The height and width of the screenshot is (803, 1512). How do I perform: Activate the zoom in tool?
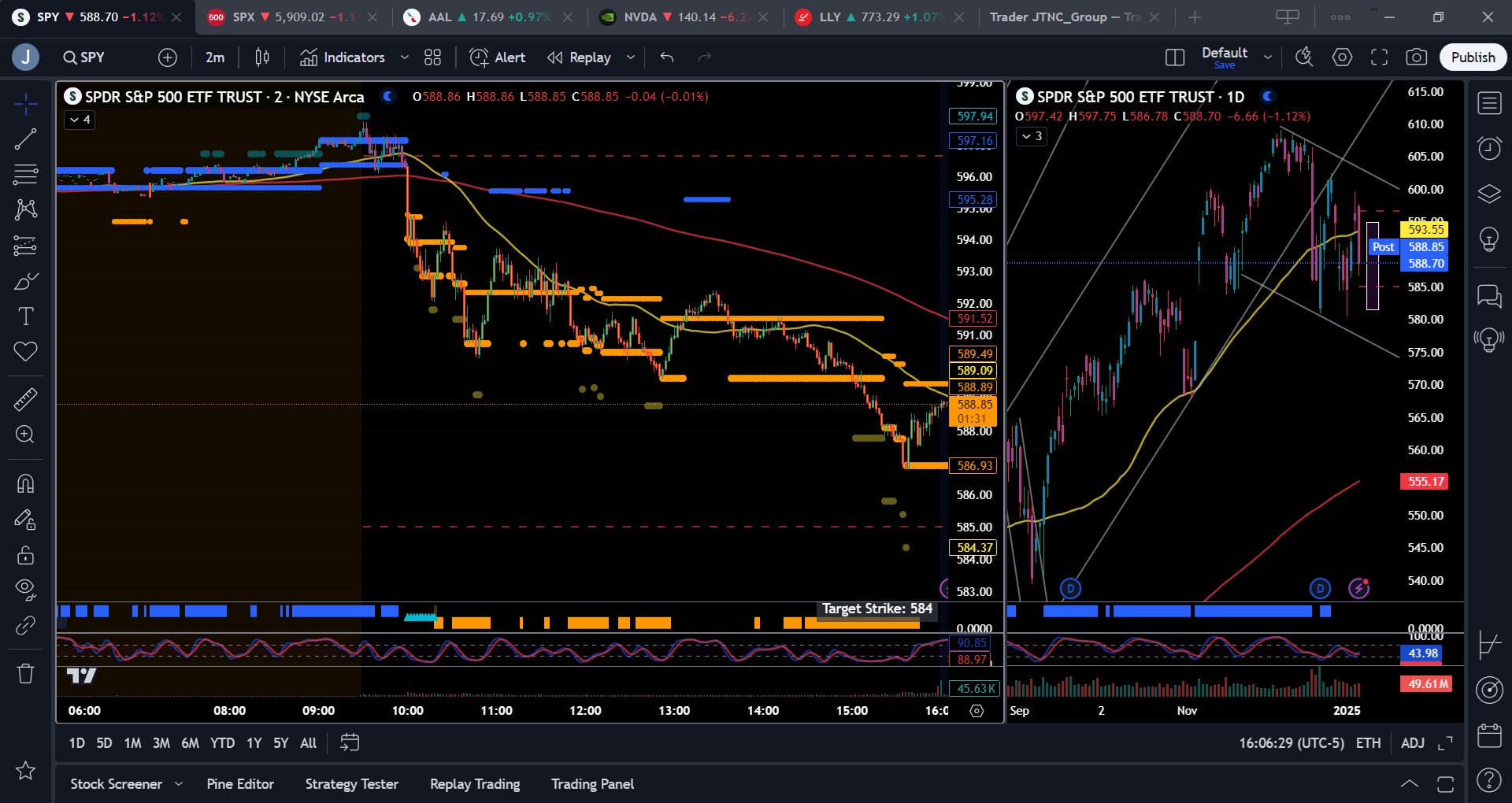pos(25,435)
